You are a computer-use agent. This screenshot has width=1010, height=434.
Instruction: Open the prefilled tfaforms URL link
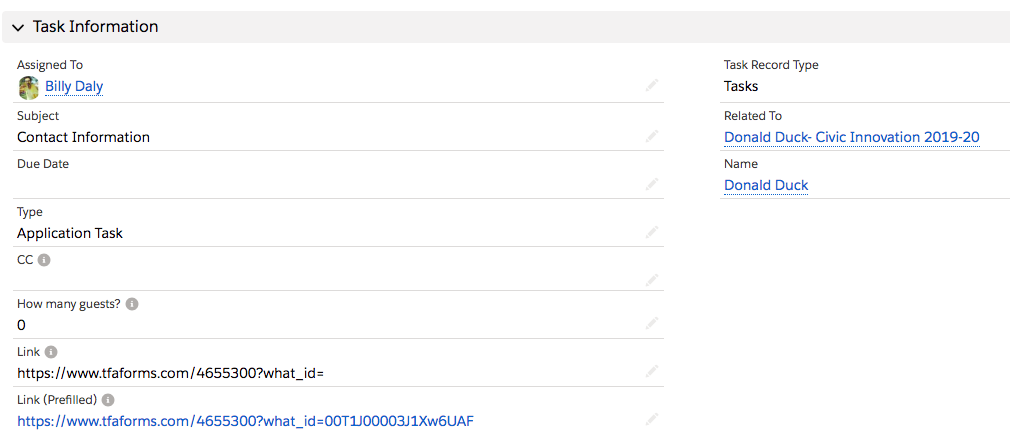point(245,421)
